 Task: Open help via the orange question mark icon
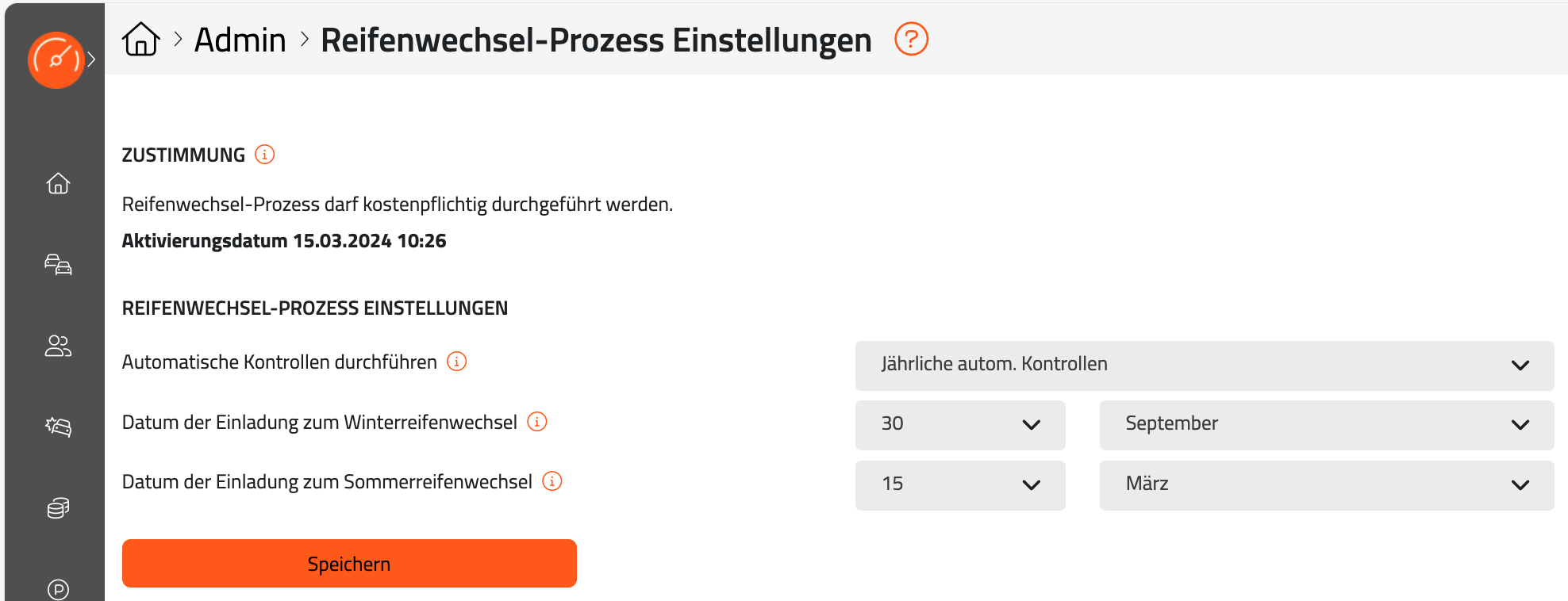[x=911, y=39]
